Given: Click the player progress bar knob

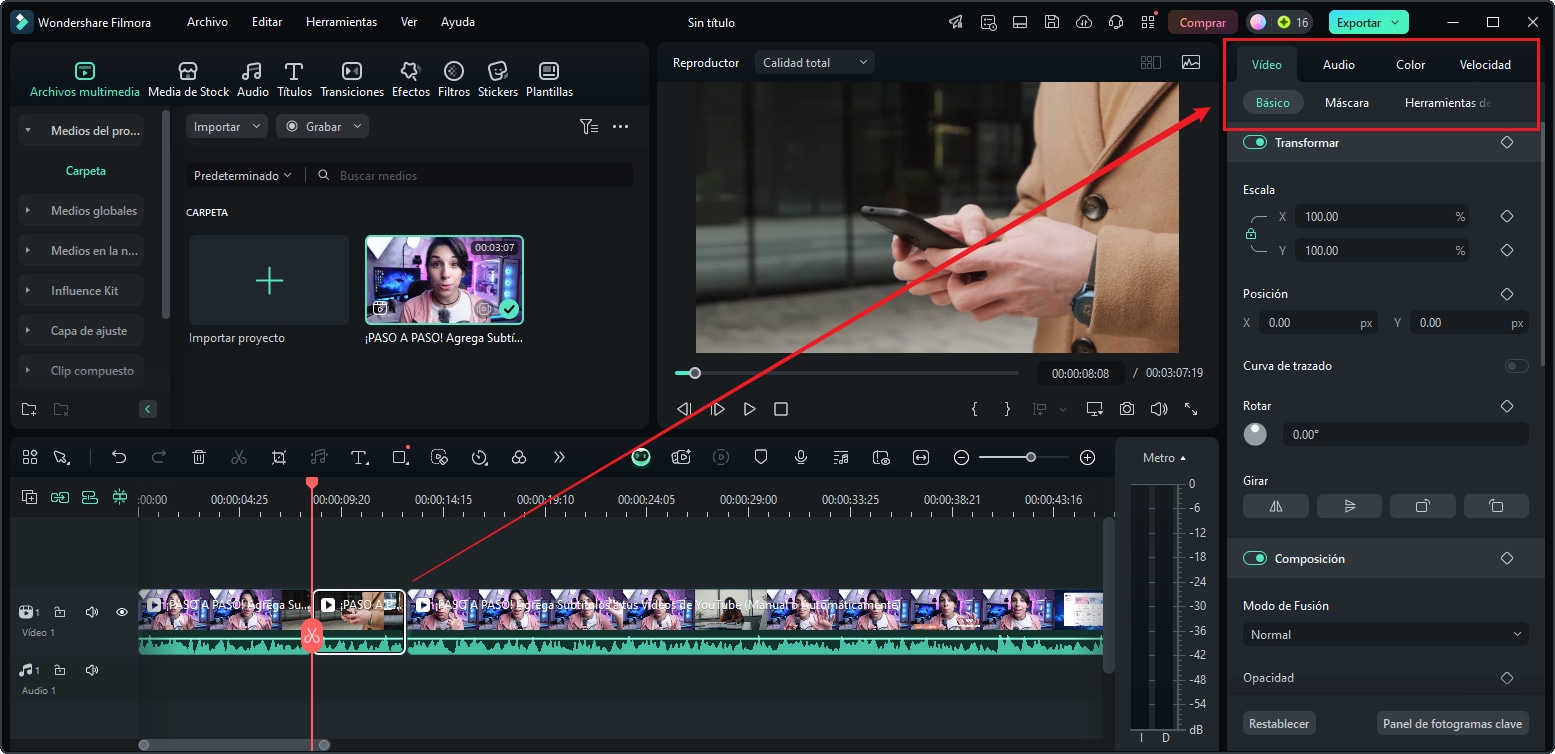Looking at the screenshot, I should click(x=695, y=373).
